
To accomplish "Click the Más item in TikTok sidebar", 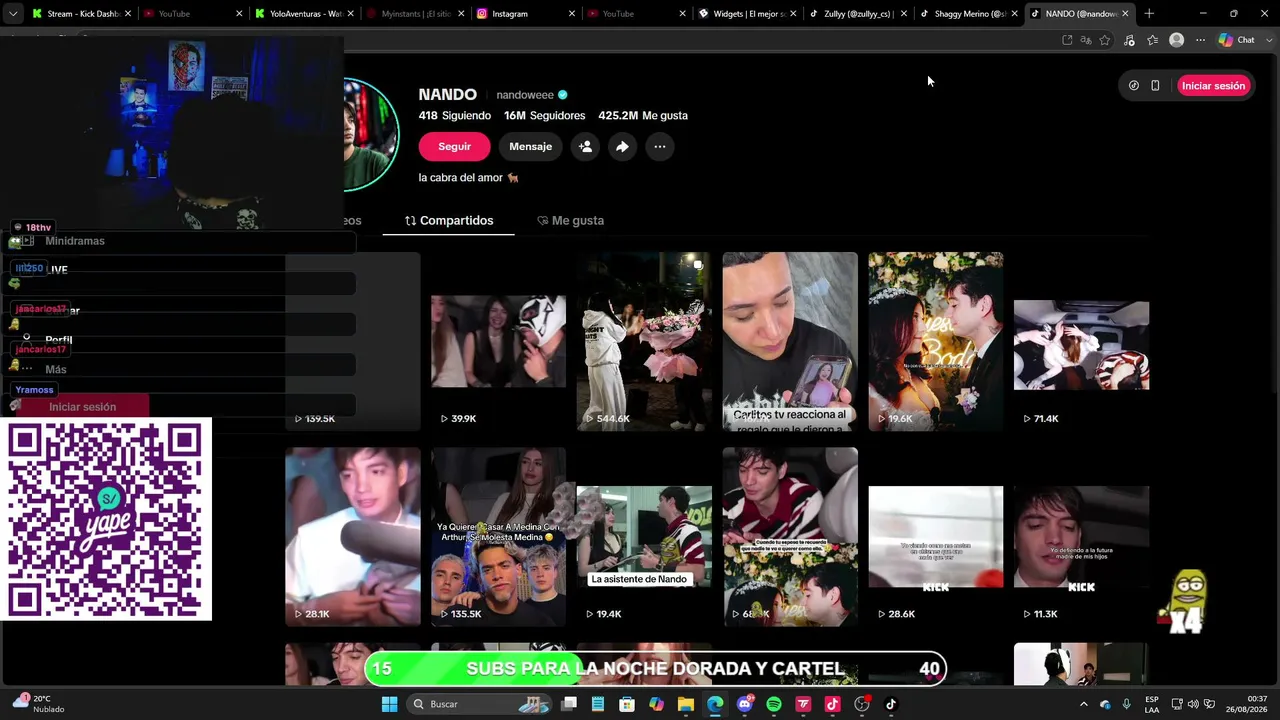I will pos(56,369).
